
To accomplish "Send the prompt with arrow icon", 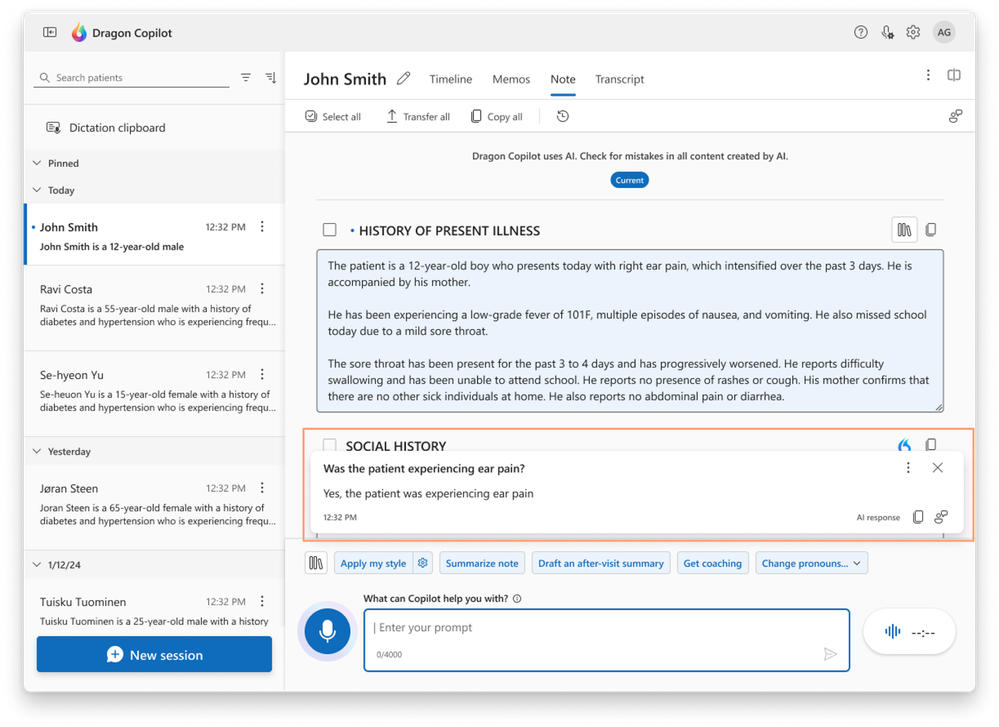I will point(830,654).
